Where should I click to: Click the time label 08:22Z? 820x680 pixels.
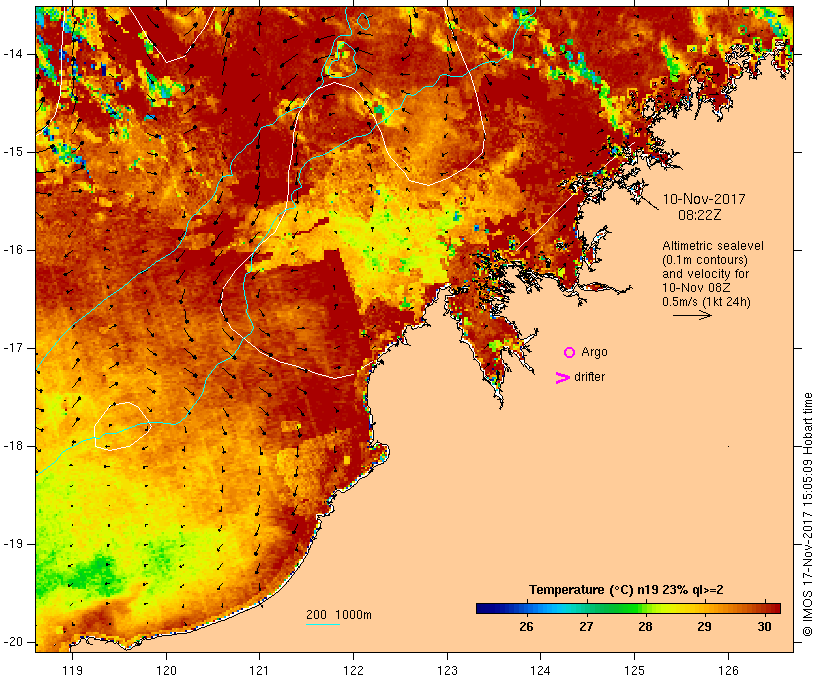(700, 215)
